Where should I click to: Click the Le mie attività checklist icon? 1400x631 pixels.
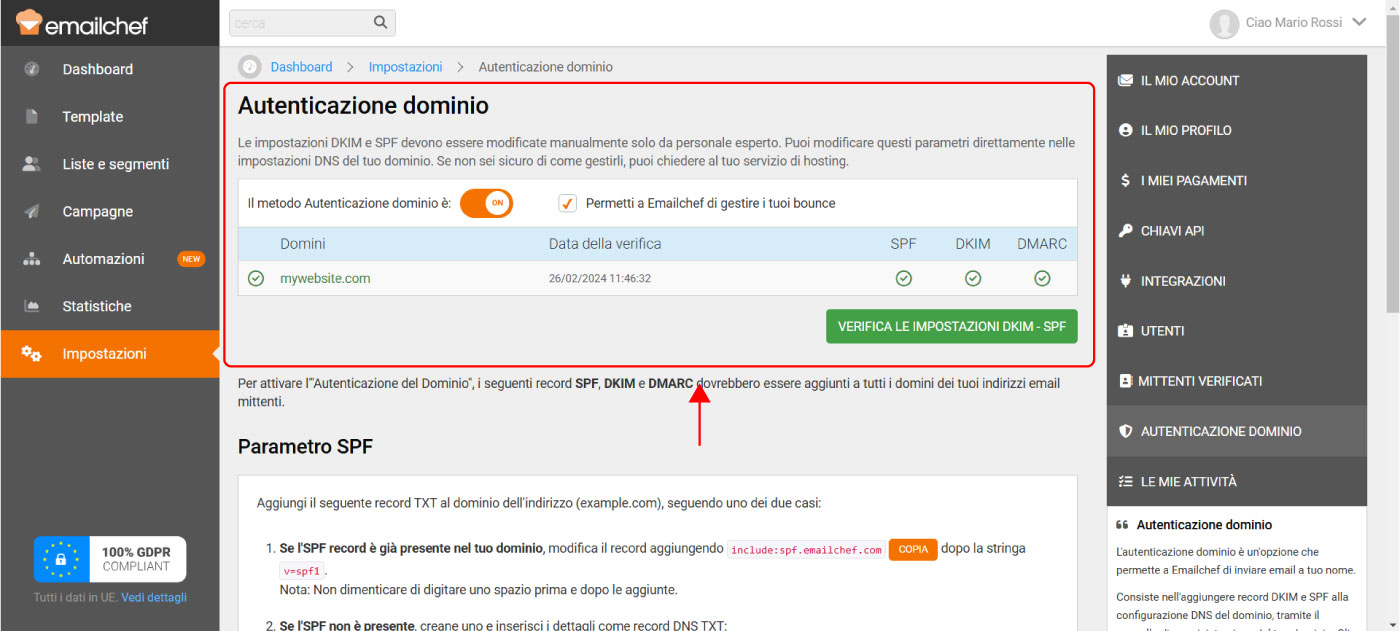click(x=1126, y=481)
